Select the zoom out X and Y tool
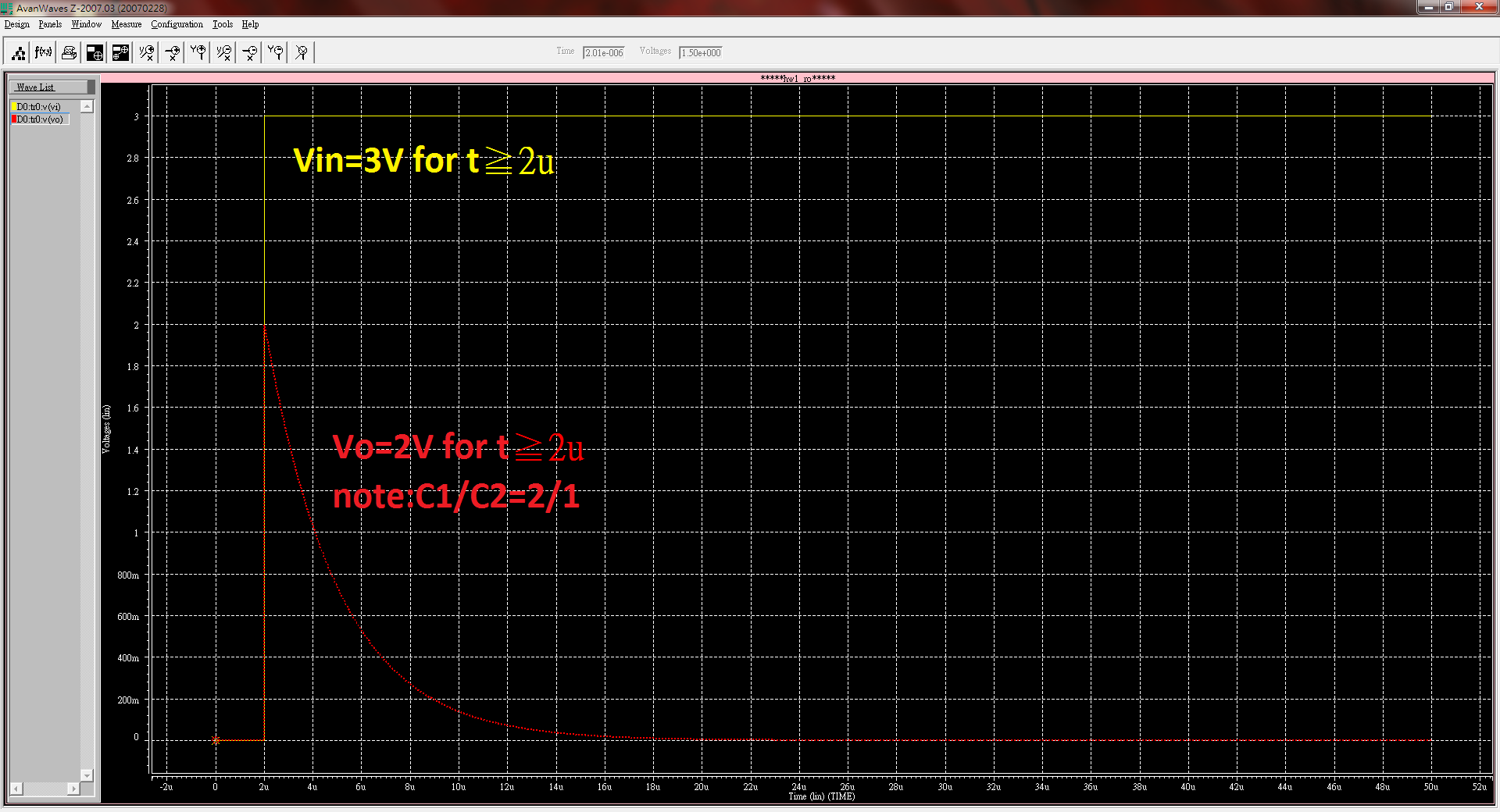Viewport: 1500px width, 812px height. pyautogui.click(x=224, y=53)
